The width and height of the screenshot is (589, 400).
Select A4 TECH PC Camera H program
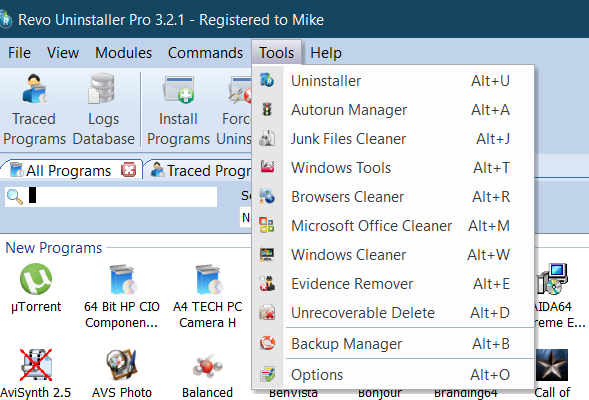click(x=207, y=297)
